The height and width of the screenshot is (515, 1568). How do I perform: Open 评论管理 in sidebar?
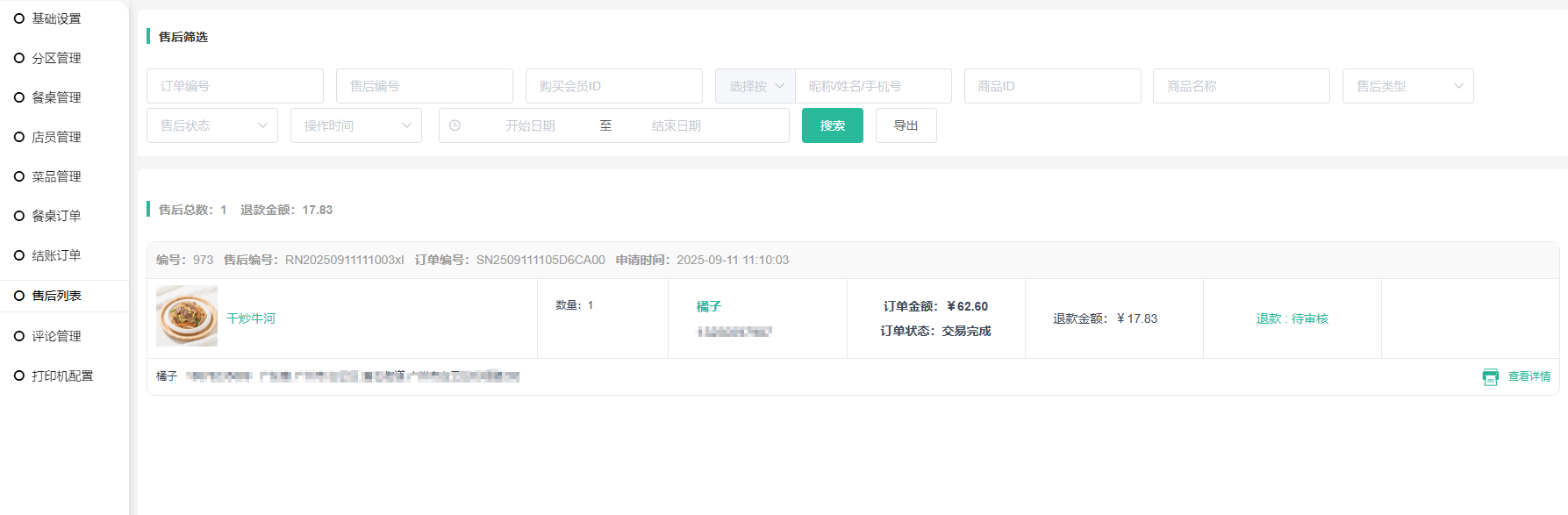tap(56, 336)
